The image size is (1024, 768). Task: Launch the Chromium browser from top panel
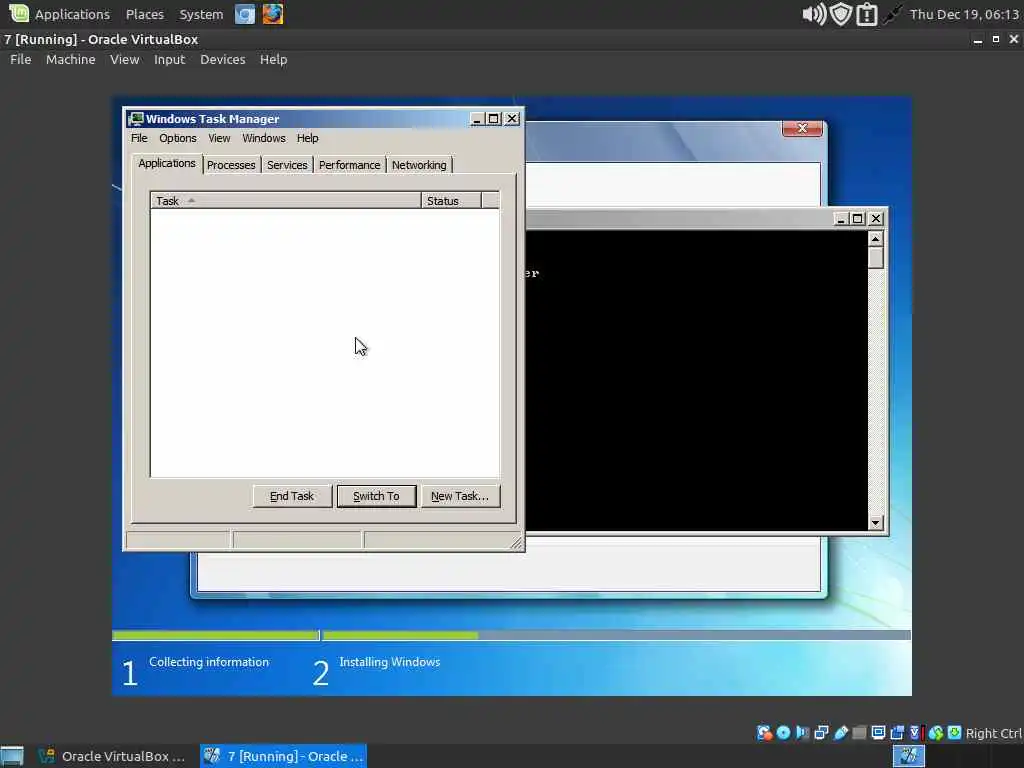(245, 14)
